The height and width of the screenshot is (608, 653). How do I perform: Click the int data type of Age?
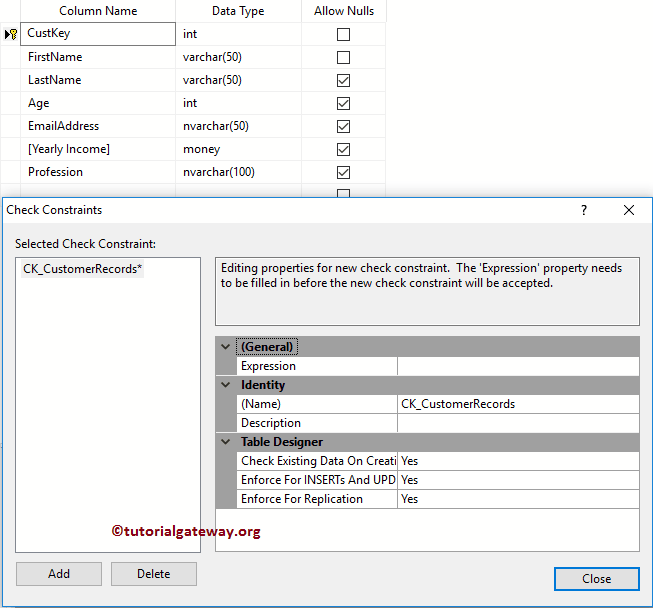[239, 103]
